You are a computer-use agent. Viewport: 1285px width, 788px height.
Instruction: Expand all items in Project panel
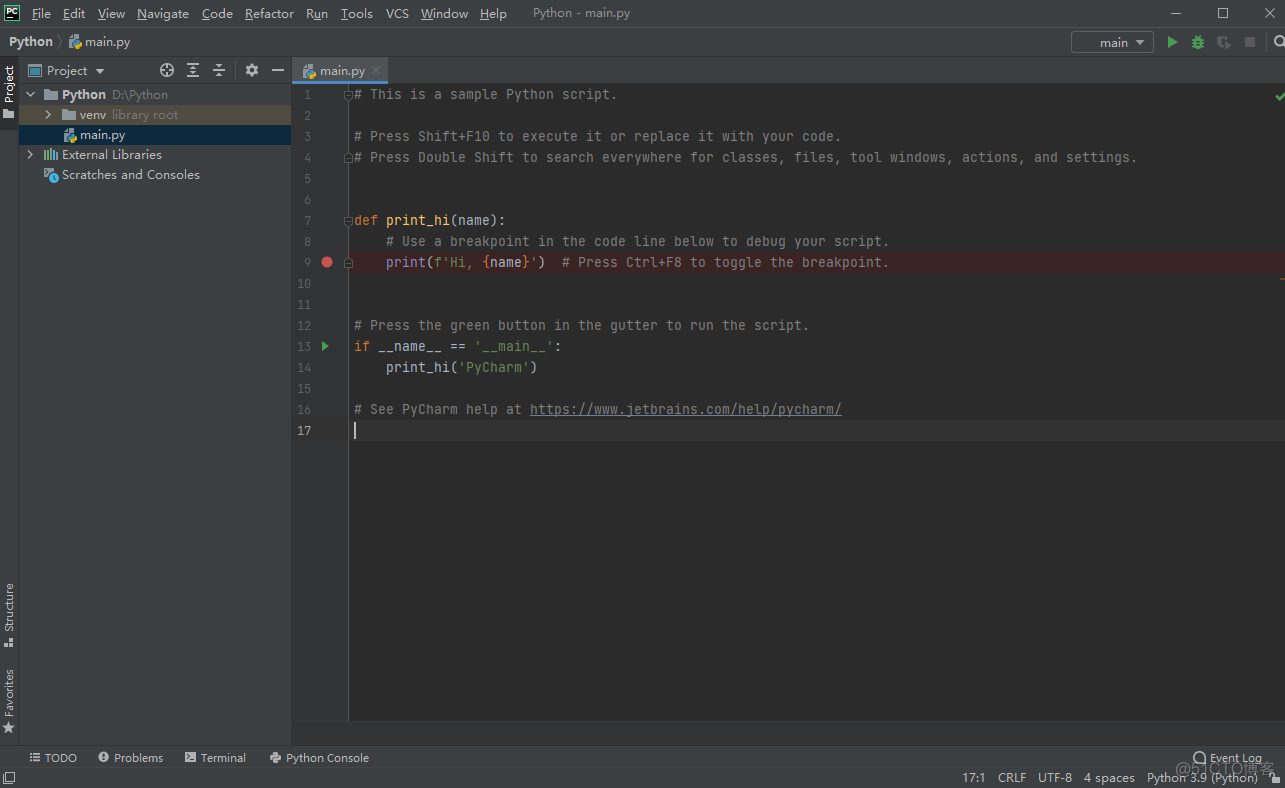tap(193, 70)
